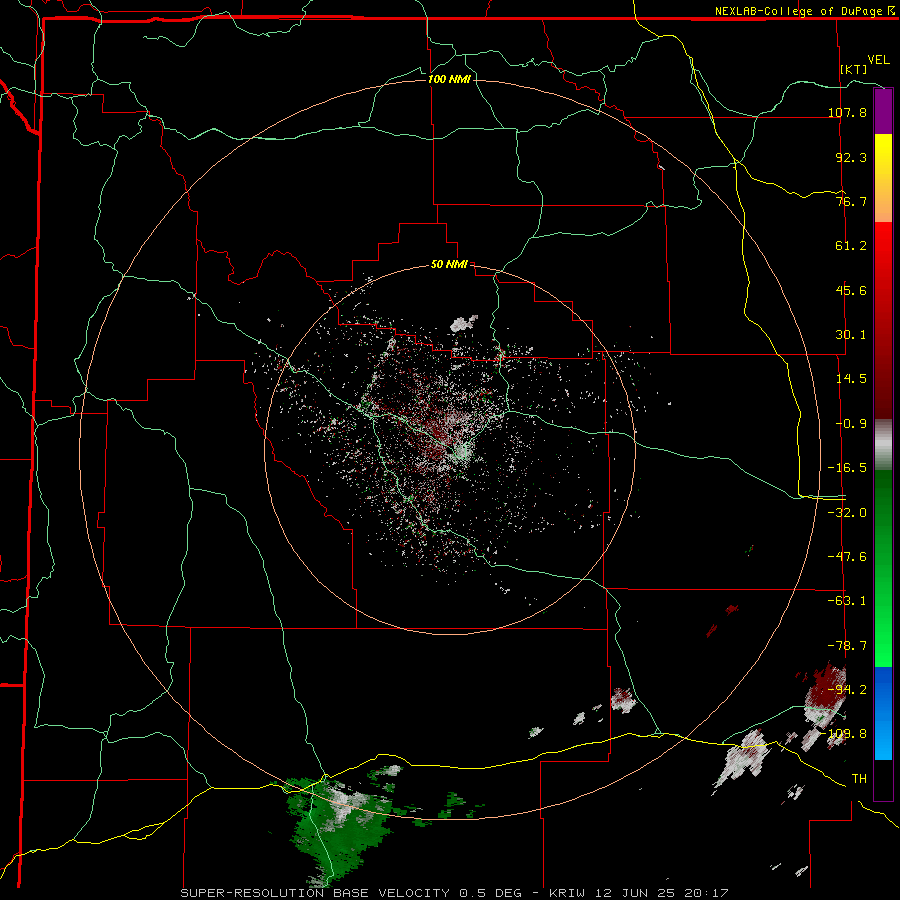The image size is (900, 900).
Task: Select the -0.9 velocity scale label
Action: (851, 424)
